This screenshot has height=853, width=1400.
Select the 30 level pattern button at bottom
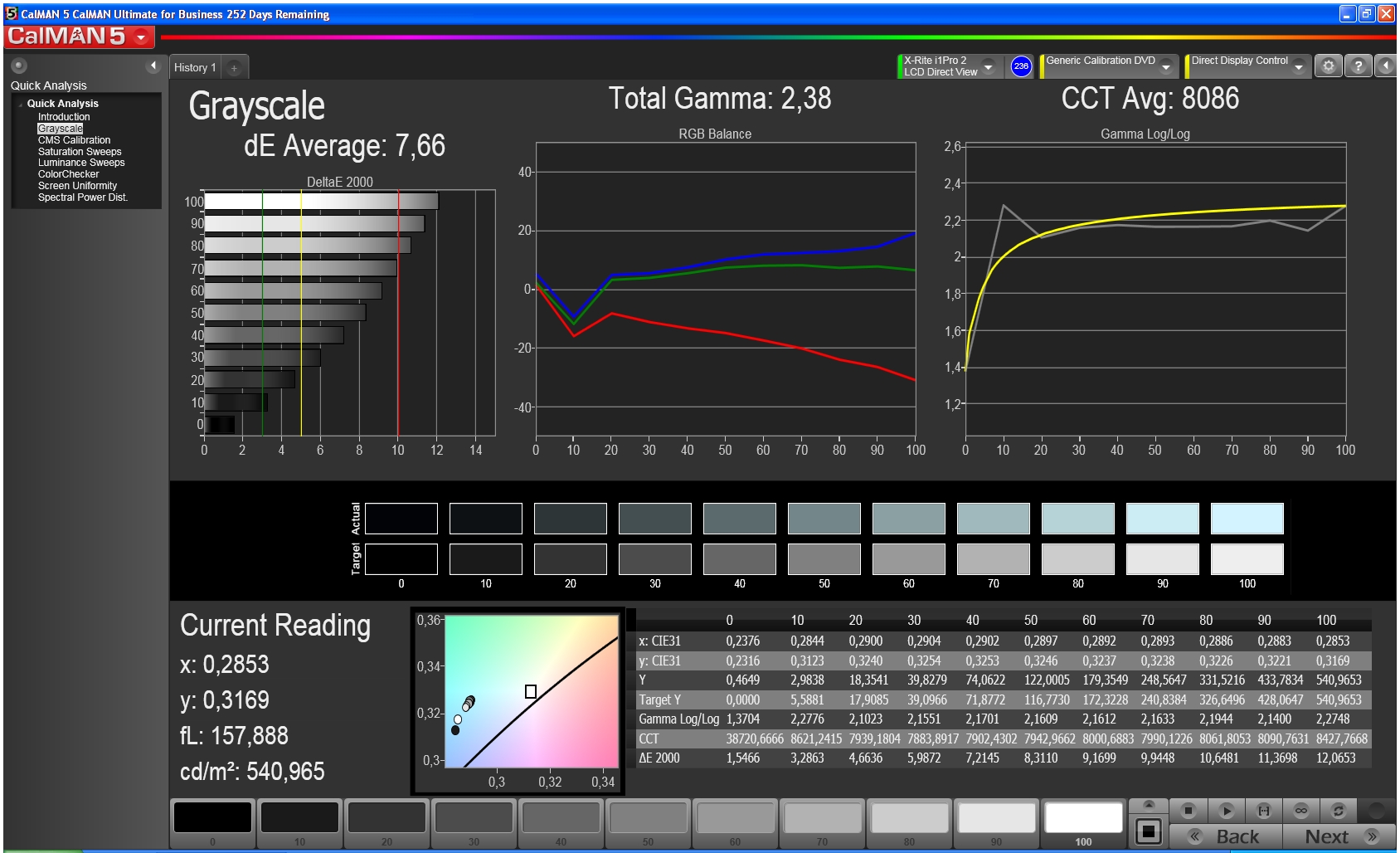pyautogui.click(x=474, y=823)
